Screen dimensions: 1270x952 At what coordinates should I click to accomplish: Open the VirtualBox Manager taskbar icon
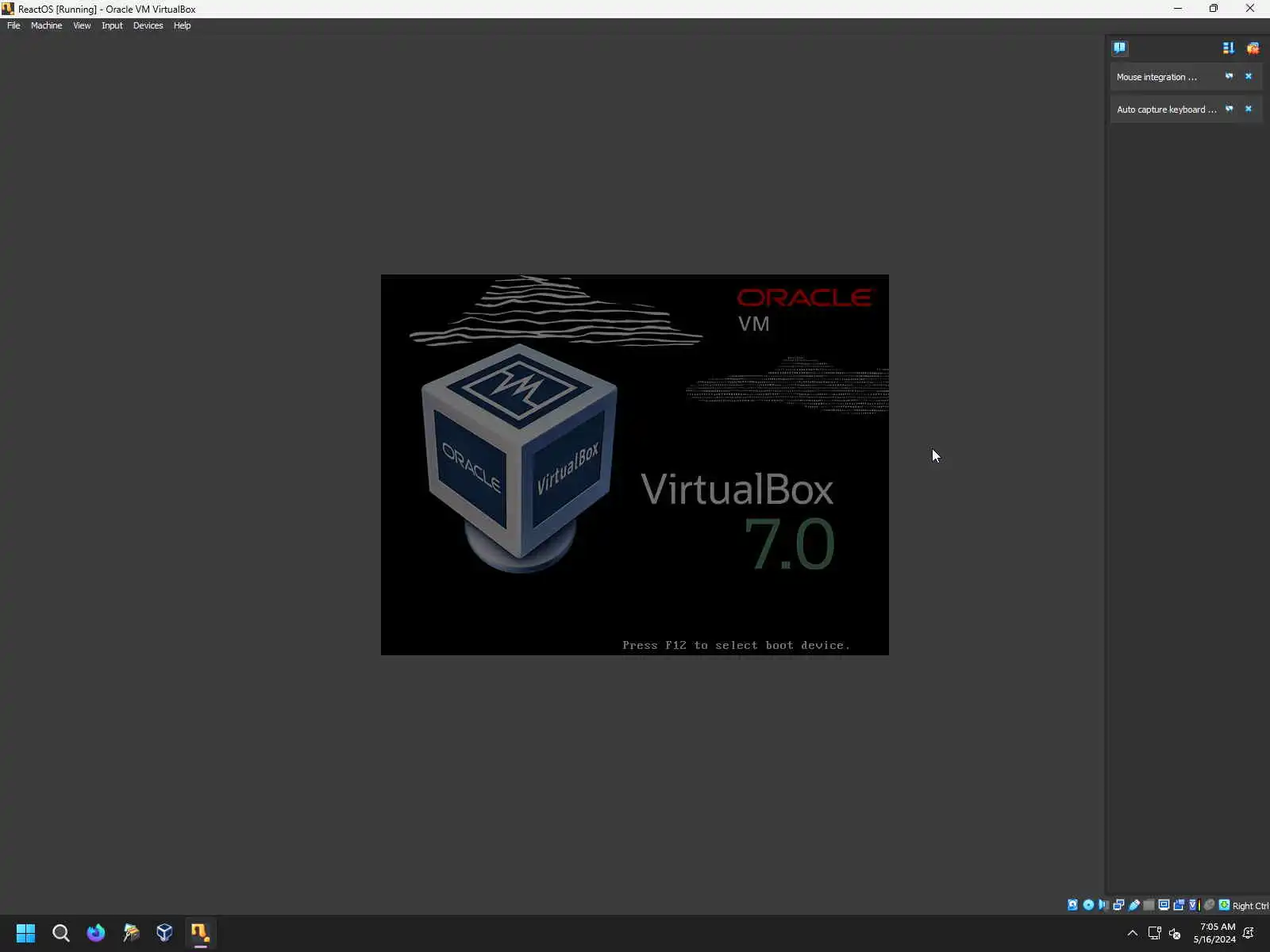[x=165, y=933]
